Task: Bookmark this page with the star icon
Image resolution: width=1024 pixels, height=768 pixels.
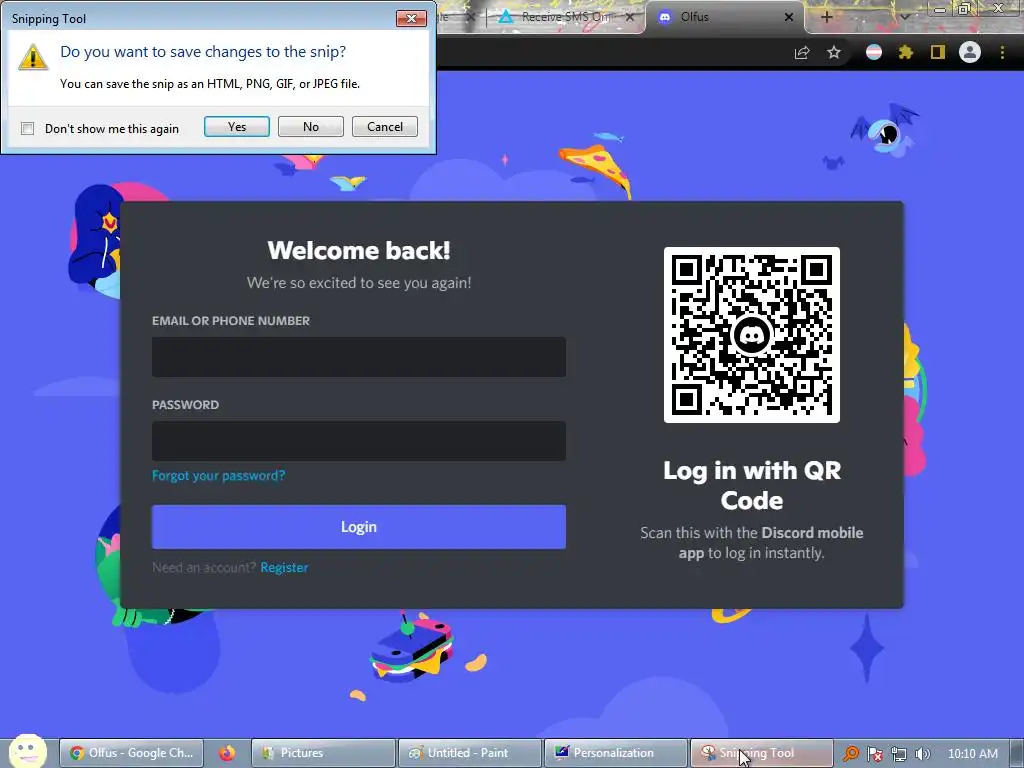Action: [x=834, y=52]
